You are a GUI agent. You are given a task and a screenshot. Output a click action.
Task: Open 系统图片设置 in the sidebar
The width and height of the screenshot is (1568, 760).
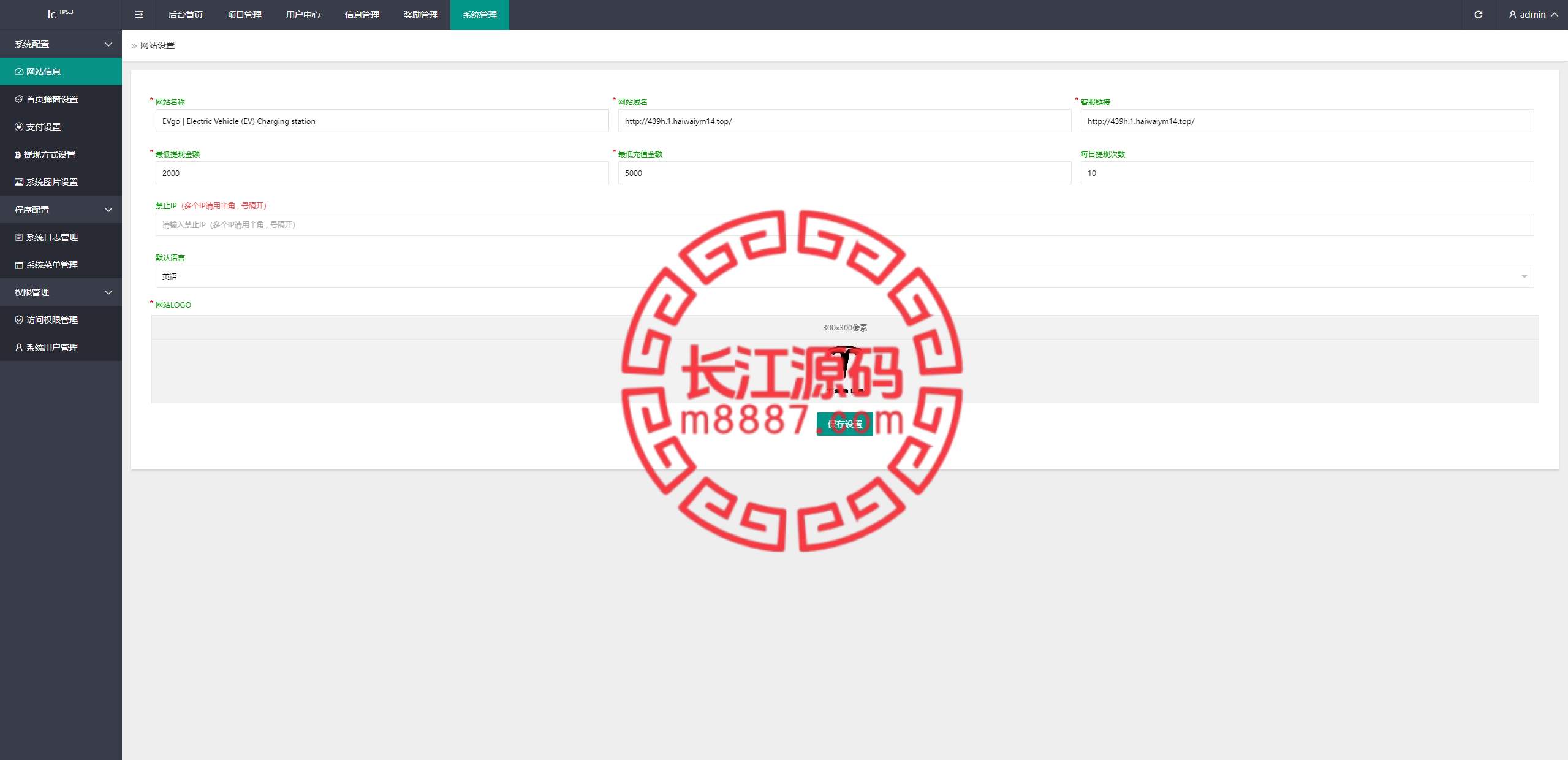61,182
